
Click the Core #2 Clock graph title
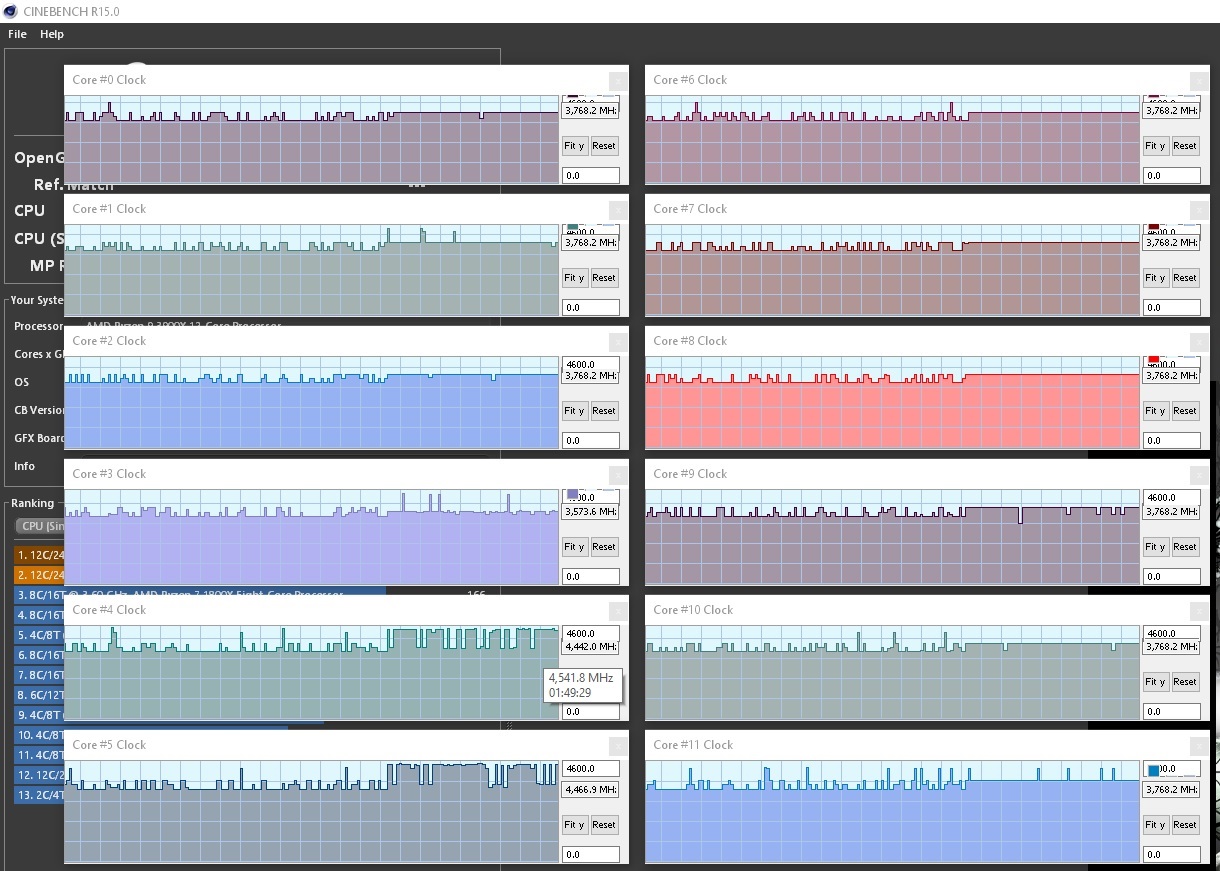pos(109,341)
